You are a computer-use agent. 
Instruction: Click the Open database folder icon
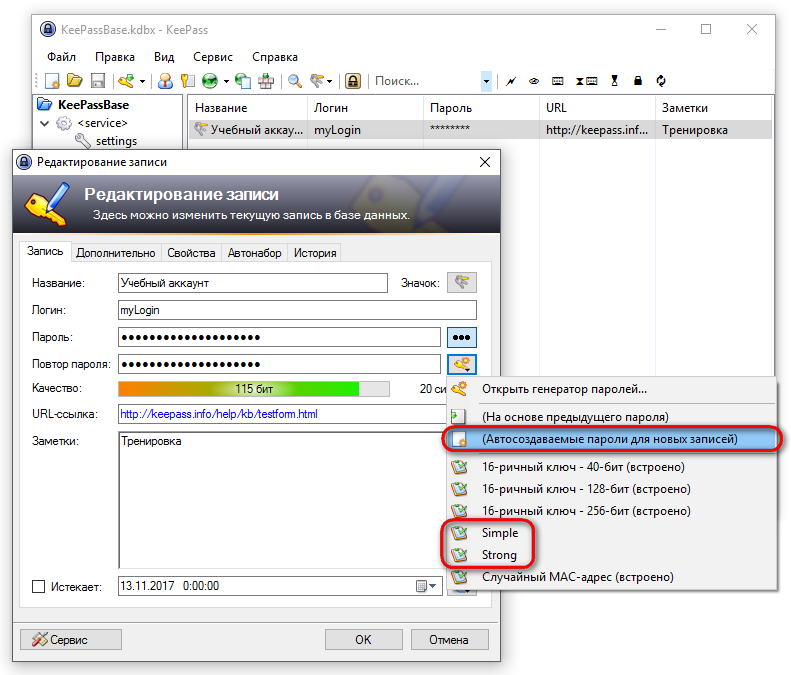click(x=75, y=81)
